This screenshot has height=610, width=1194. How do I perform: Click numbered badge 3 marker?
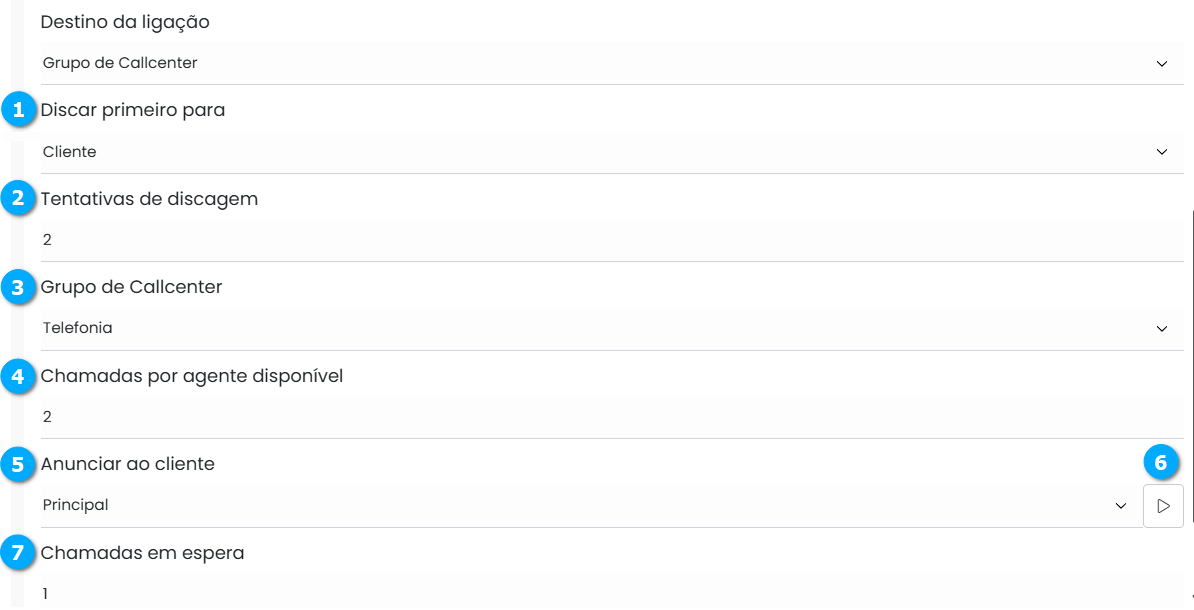coord(18,288)
